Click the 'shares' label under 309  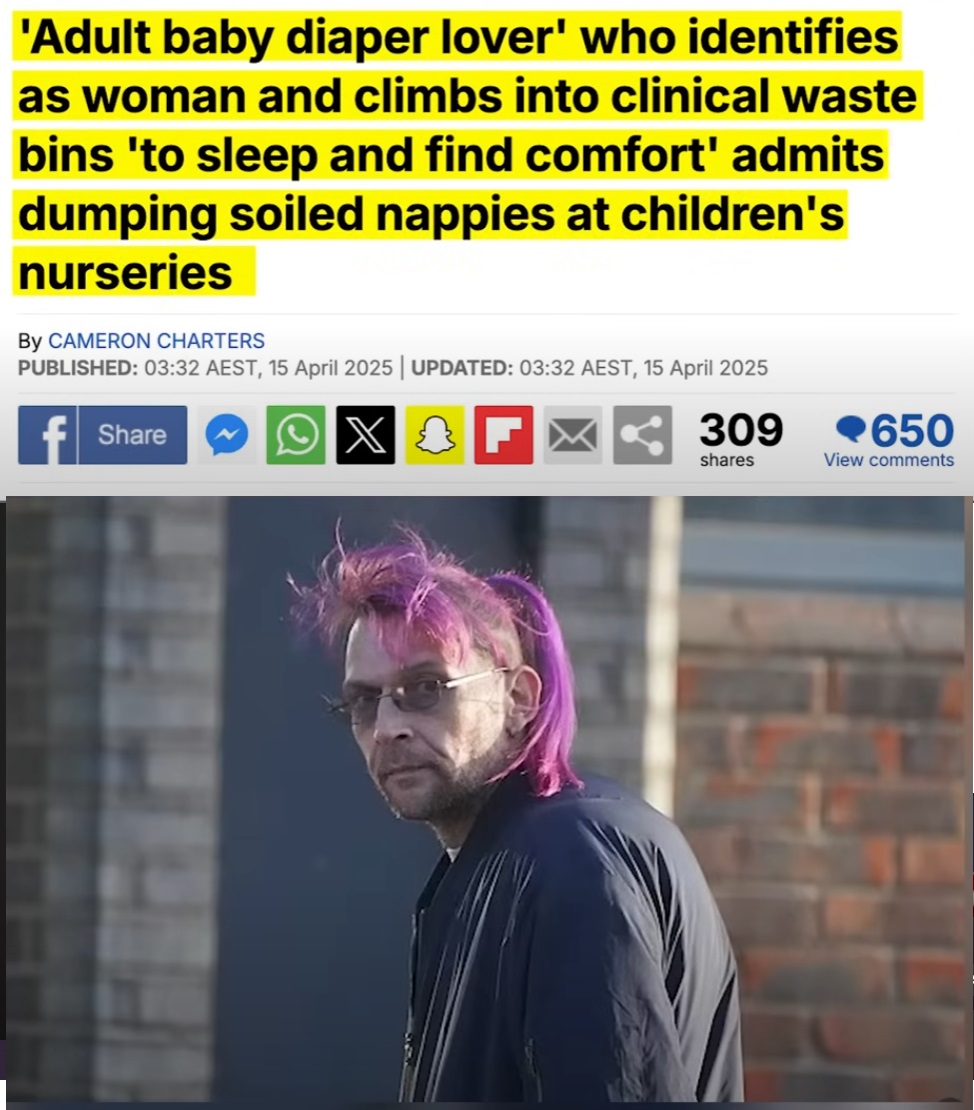click(727, 460)
